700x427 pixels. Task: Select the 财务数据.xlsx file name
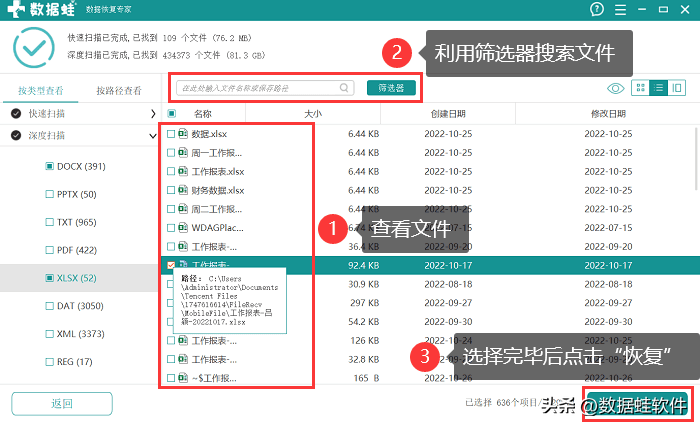(218, 190)
